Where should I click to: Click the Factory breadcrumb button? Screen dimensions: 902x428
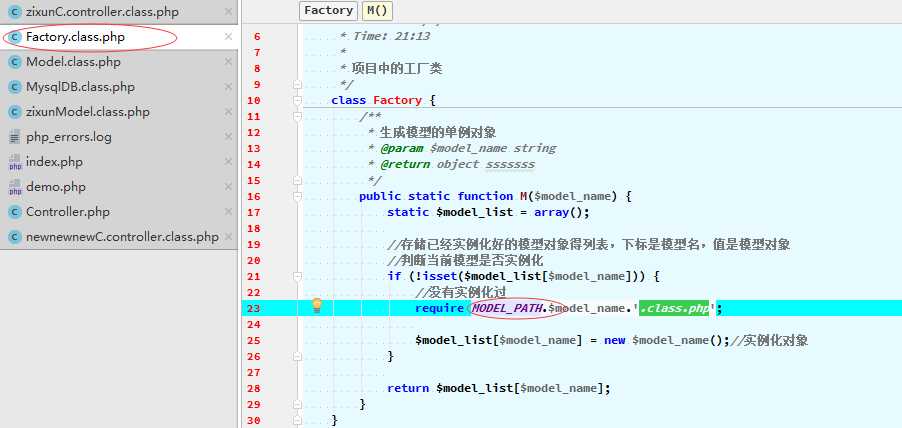coord(328,10)
